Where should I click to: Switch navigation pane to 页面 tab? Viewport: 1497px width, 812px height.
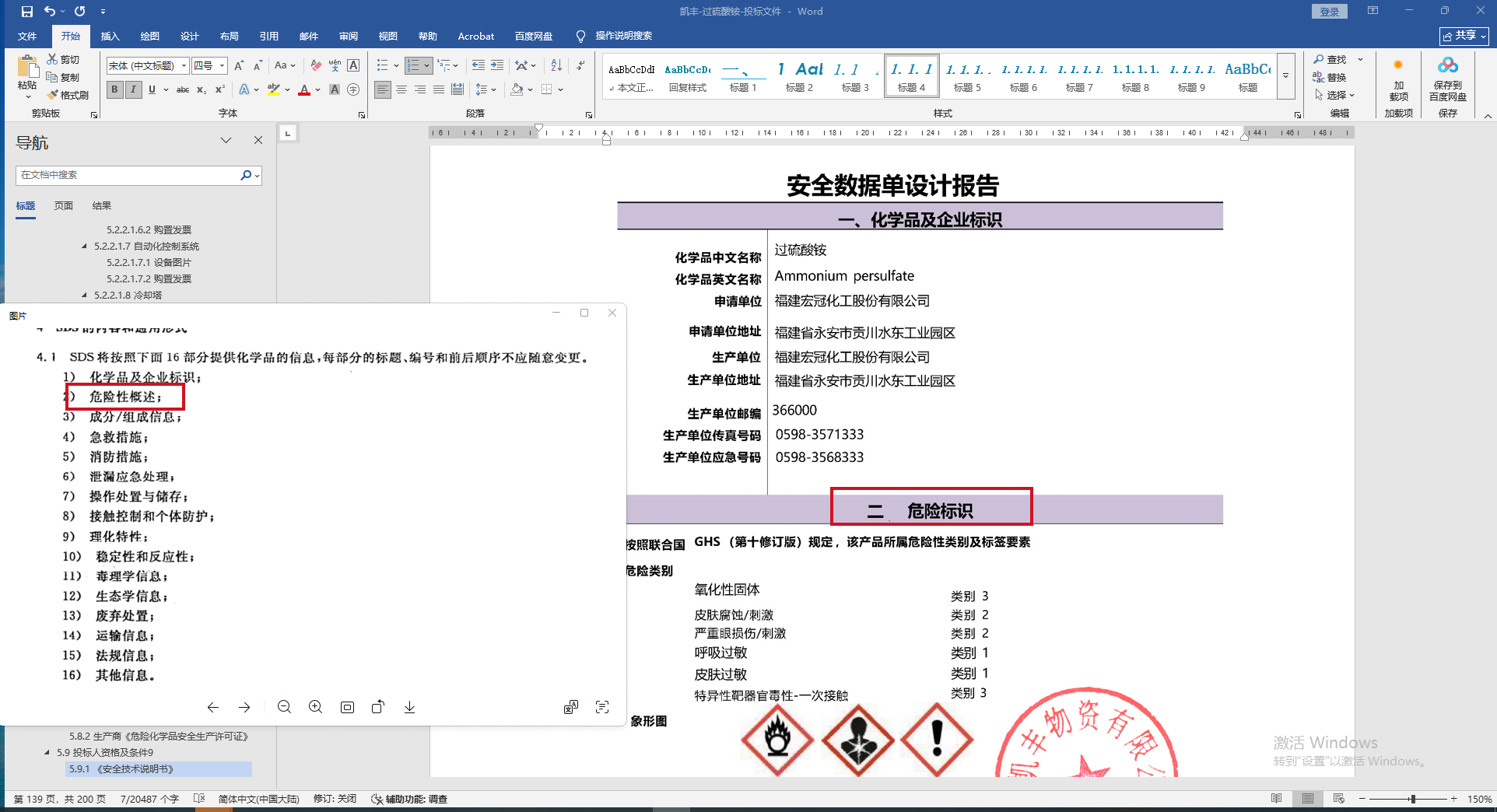tap(64, 206)
